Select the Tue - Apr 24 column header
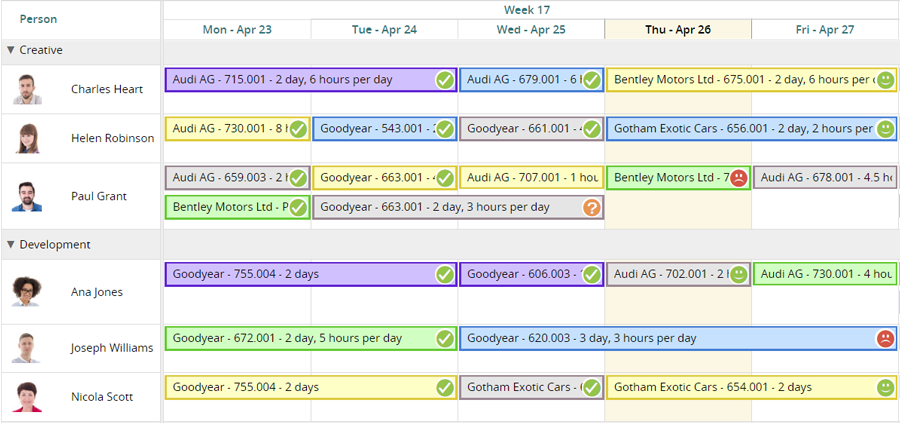The width and height of the screenshot is (900, 423). [384, 29]
